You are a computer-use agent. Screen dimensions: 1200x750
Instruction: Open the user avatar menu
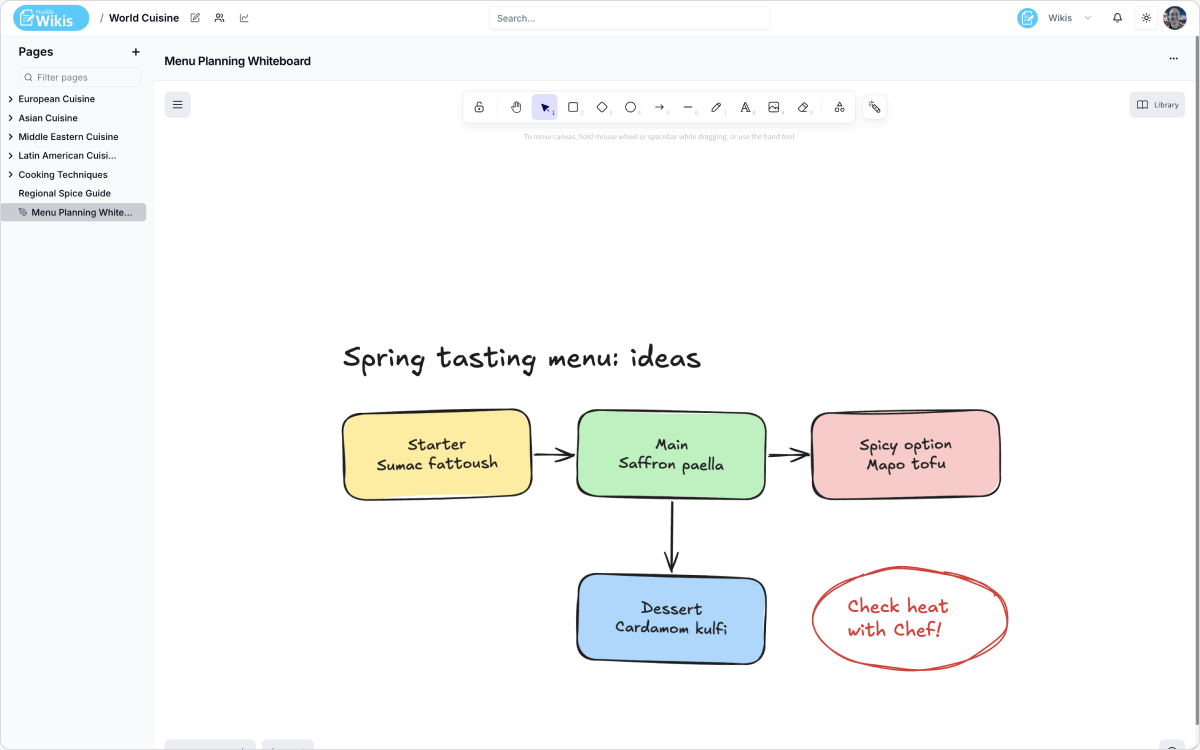tap(1175, 18)
